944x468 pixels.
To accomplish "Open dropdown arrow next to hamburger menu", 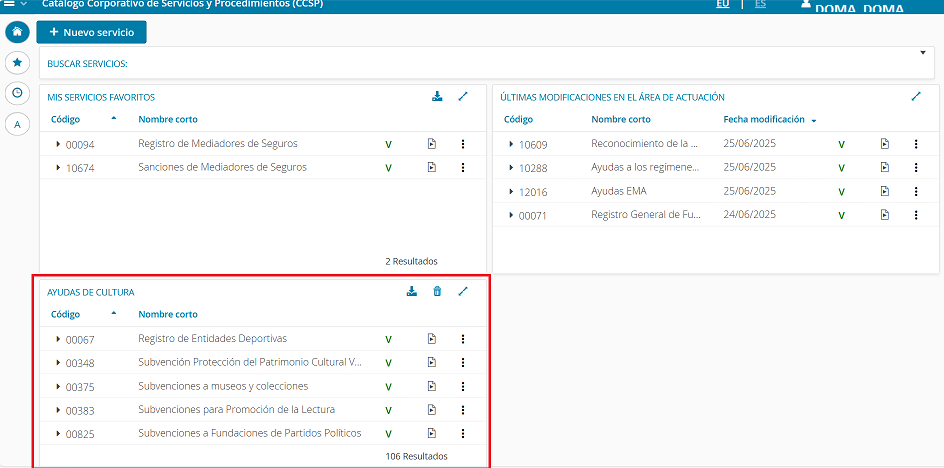I will pyautogui.click(x=23, y=4).
